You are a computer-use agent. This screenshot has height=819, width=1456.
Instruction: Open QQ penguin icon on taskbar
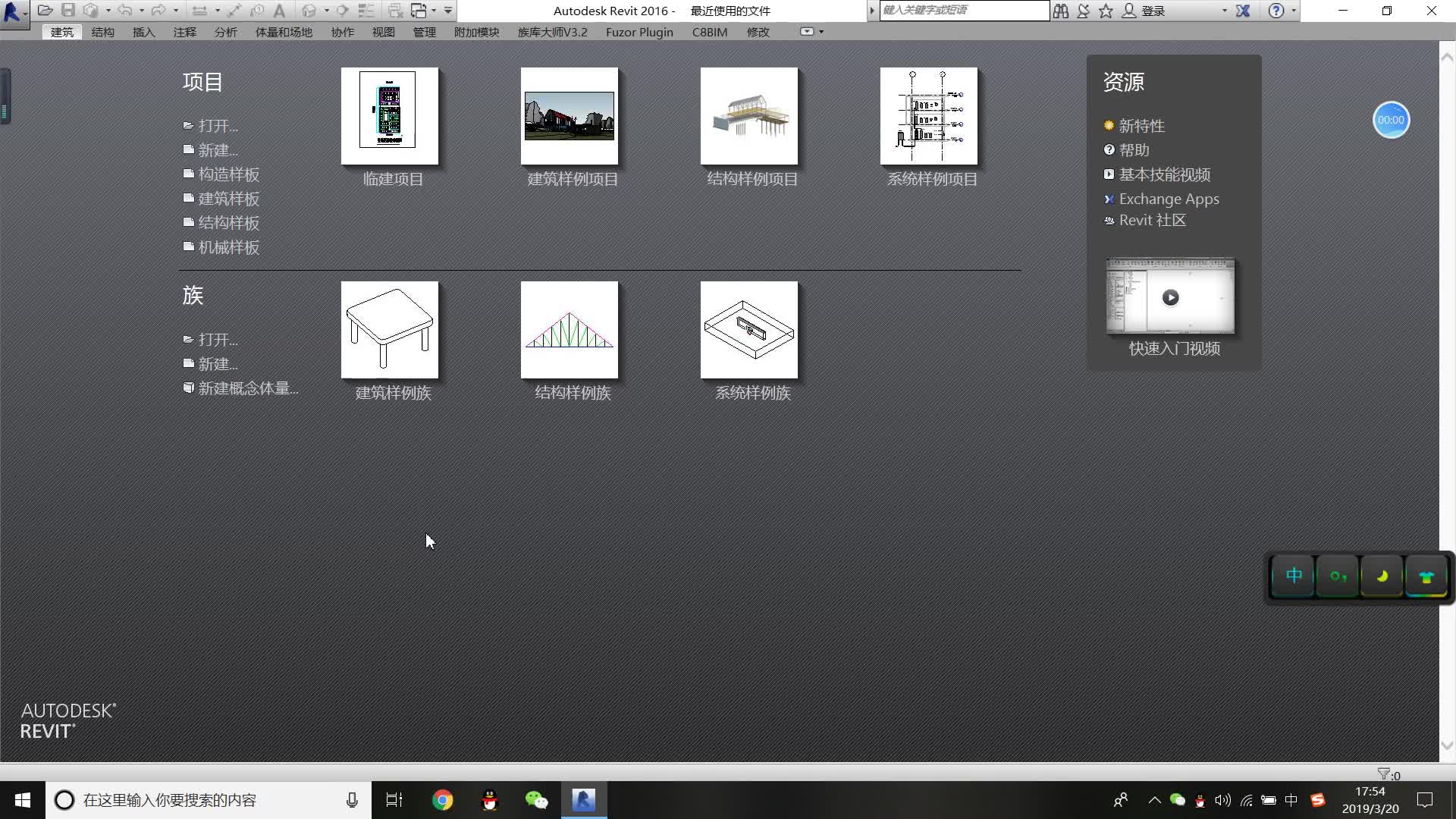click(490, 800)
